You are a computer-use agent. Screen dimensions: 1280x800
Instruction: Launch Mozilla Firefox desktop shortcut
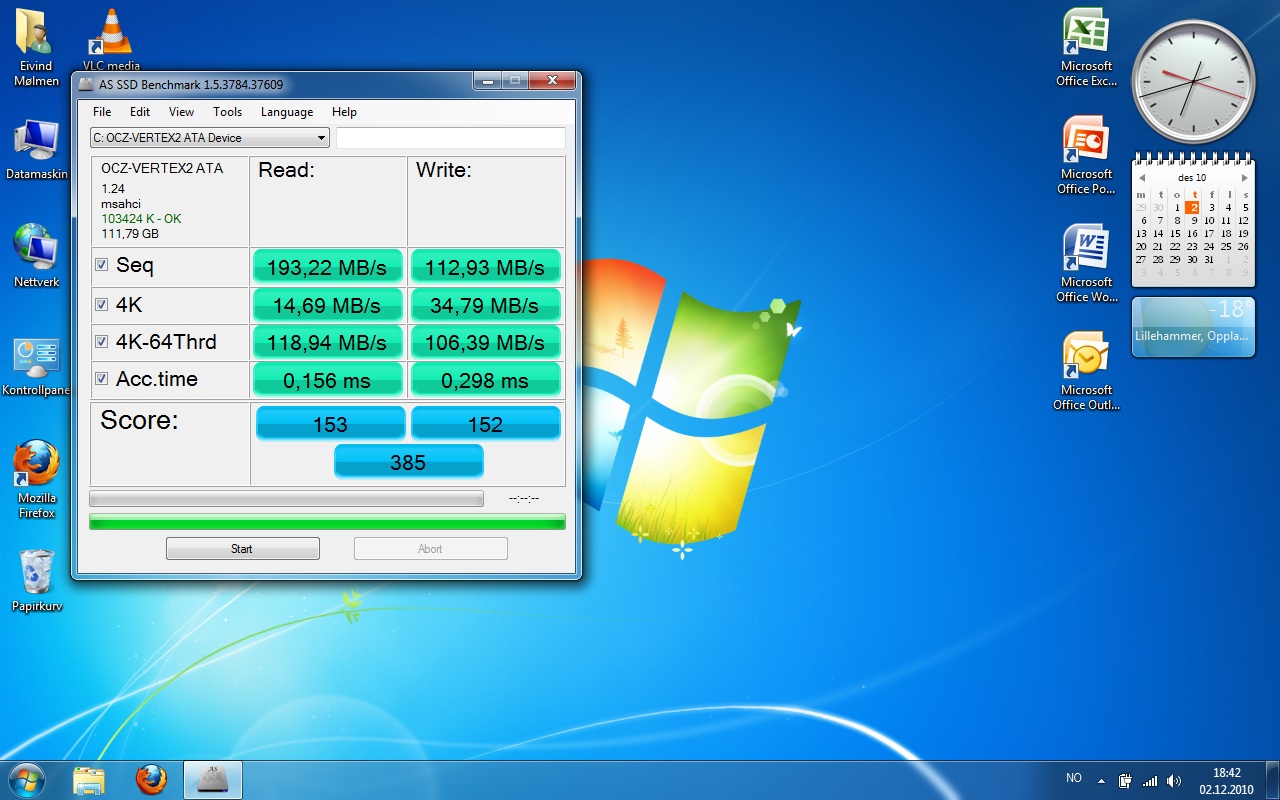[36, 480]
